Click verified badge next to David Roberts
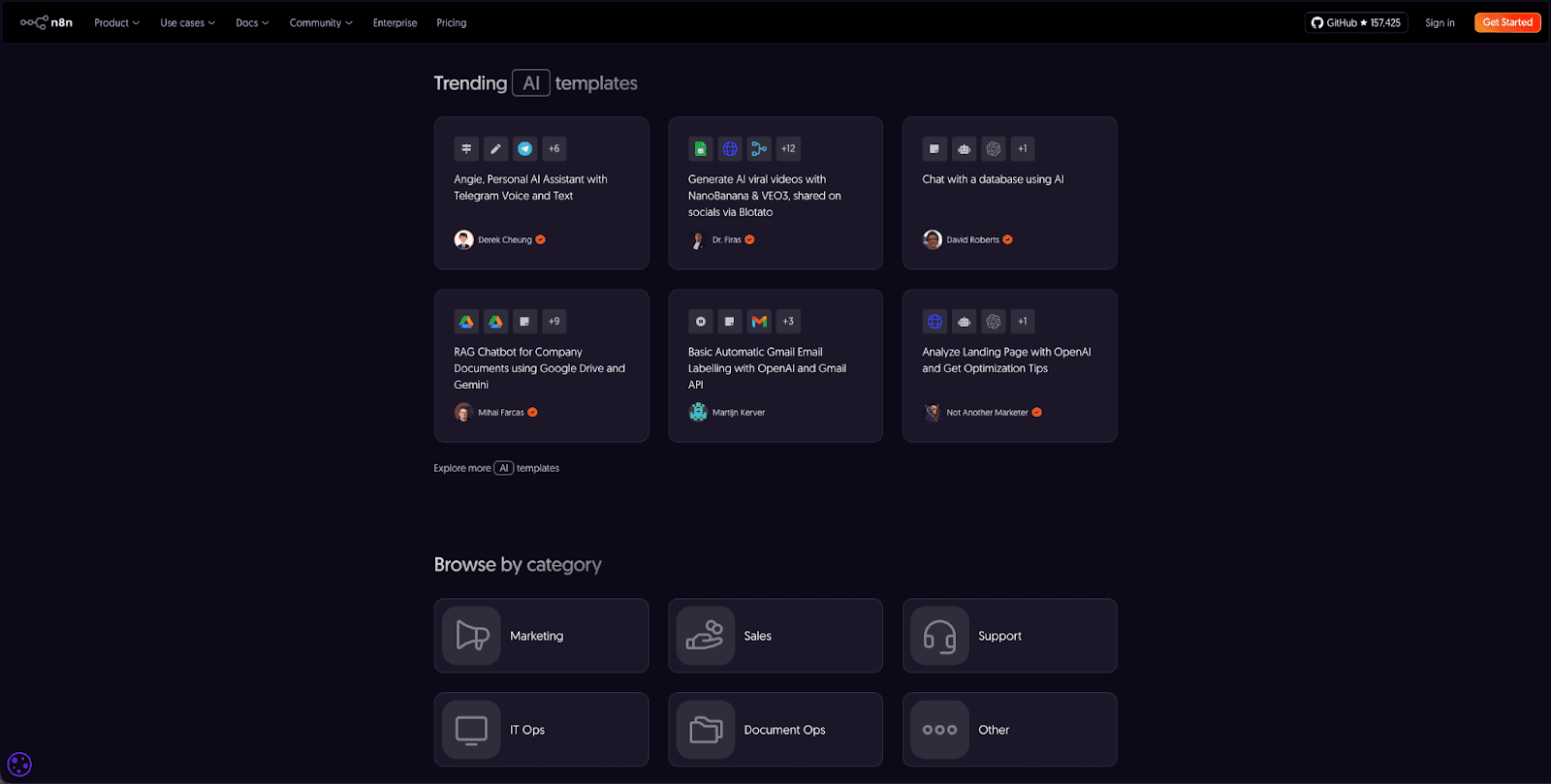 click(1008, 239)
